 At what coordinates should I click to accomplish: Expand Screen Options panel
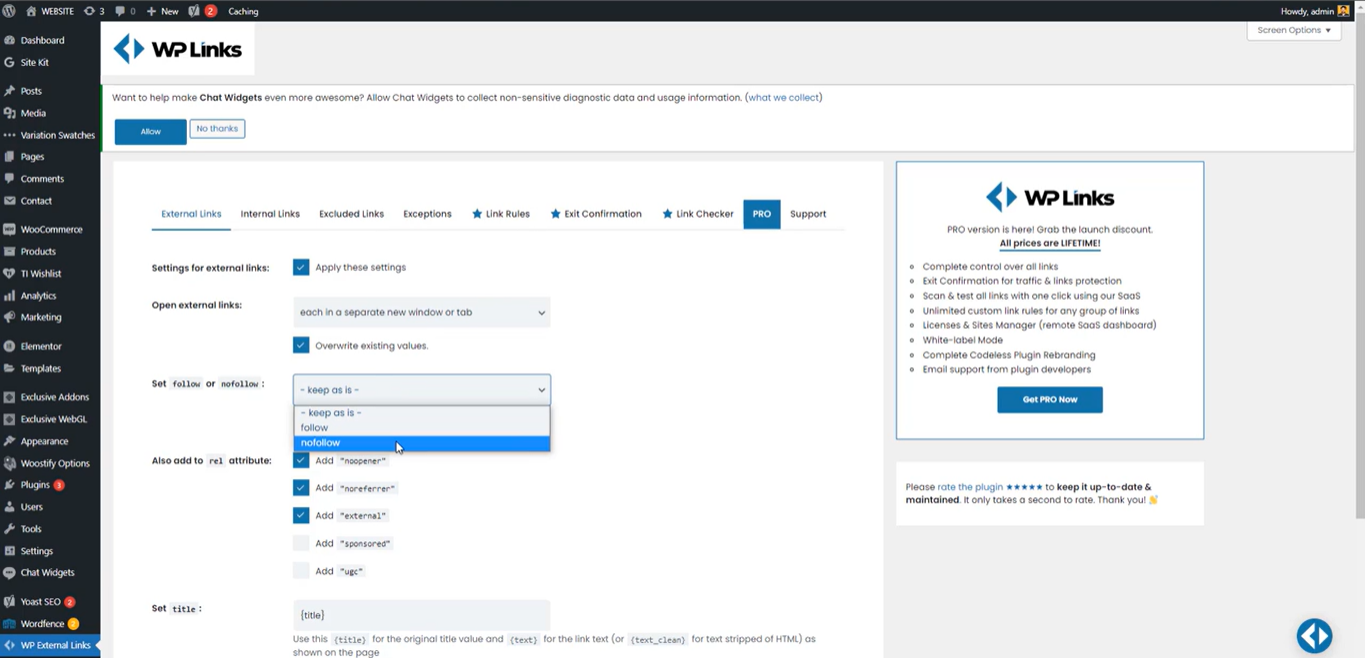1293,30
